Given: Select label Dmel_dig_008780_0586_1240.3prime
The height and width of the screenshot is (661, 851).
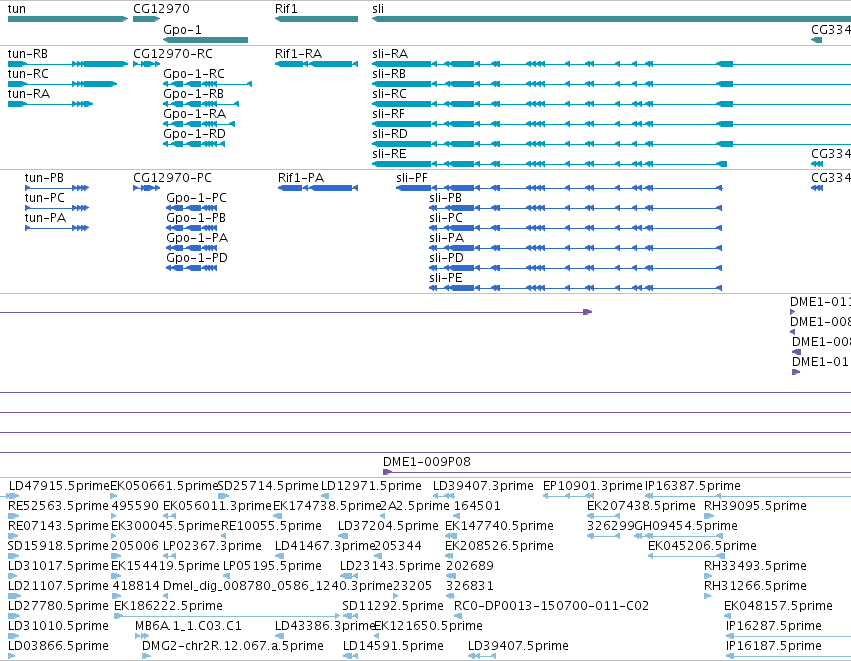Looking at the screenshot, I should [277, 587].
